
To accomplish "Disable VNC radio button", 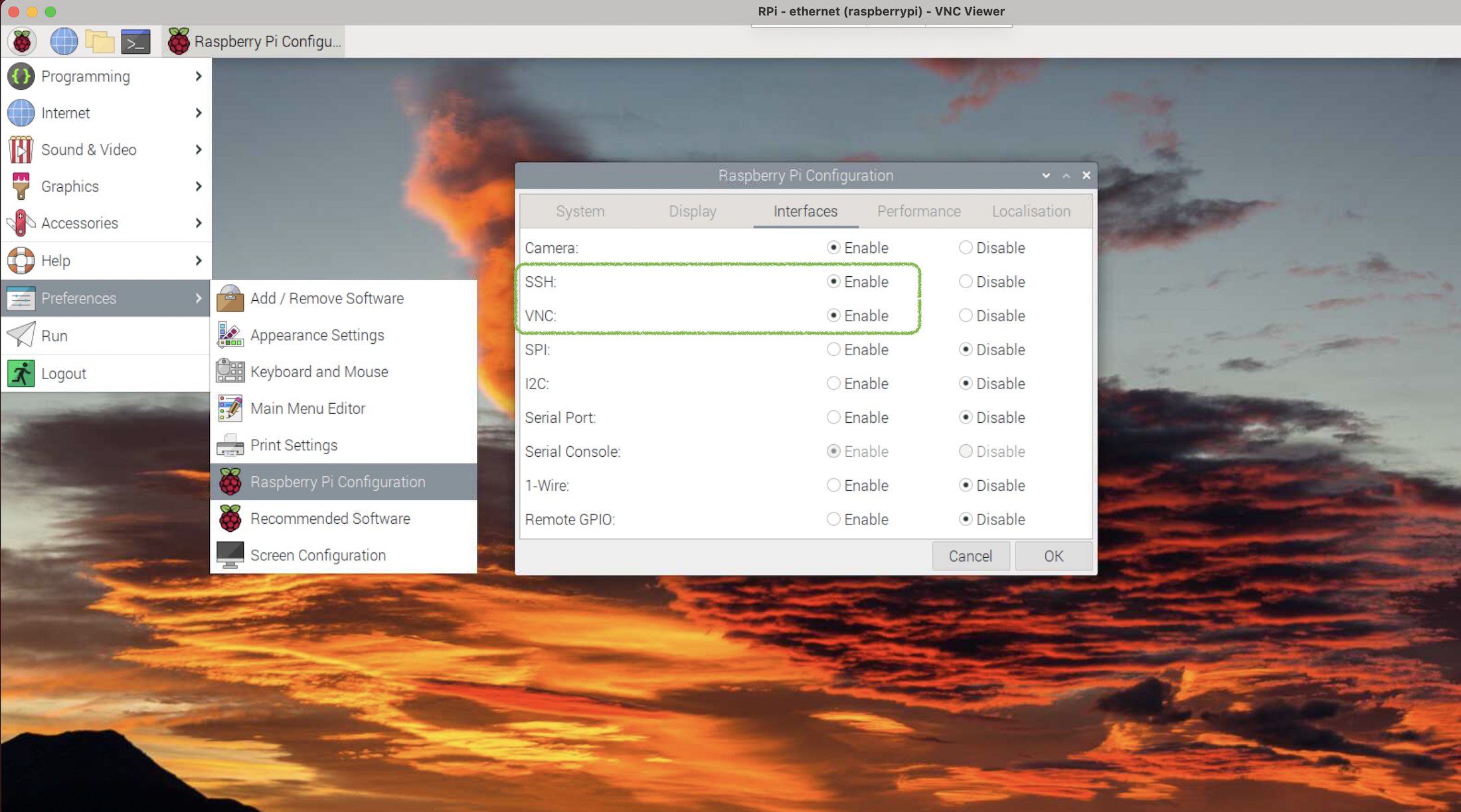I will 965,315.
